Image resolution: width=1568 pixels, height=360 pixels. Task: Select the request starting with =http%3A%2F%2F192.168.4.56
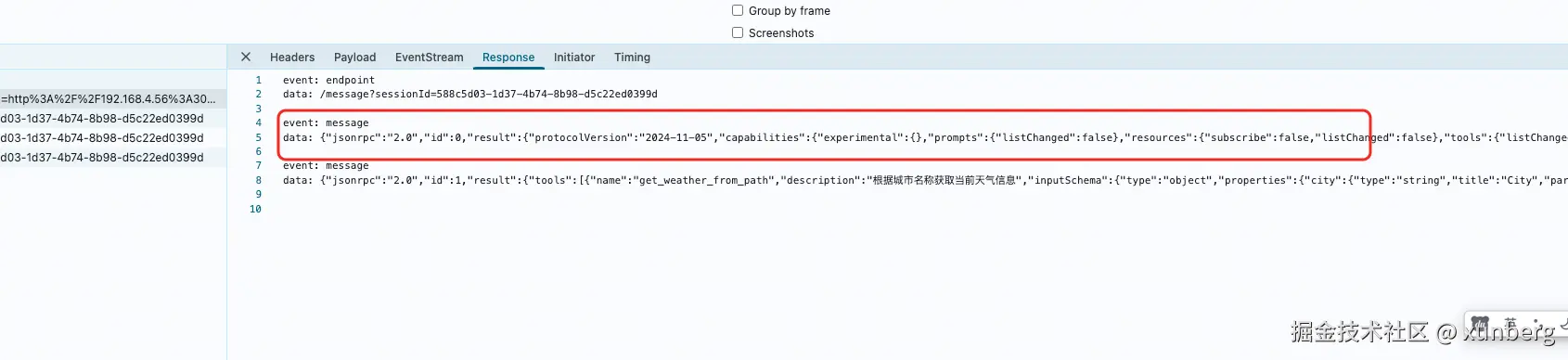click(x=112, y=98)
